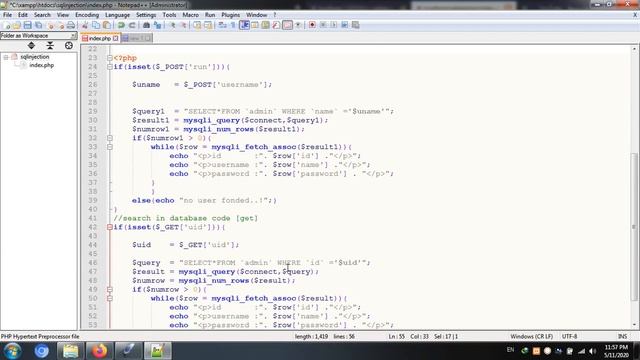The width and height of the screenshot is (640, 360).
Task: Collapse the fold marker at line 49
Action: [110, 289]
